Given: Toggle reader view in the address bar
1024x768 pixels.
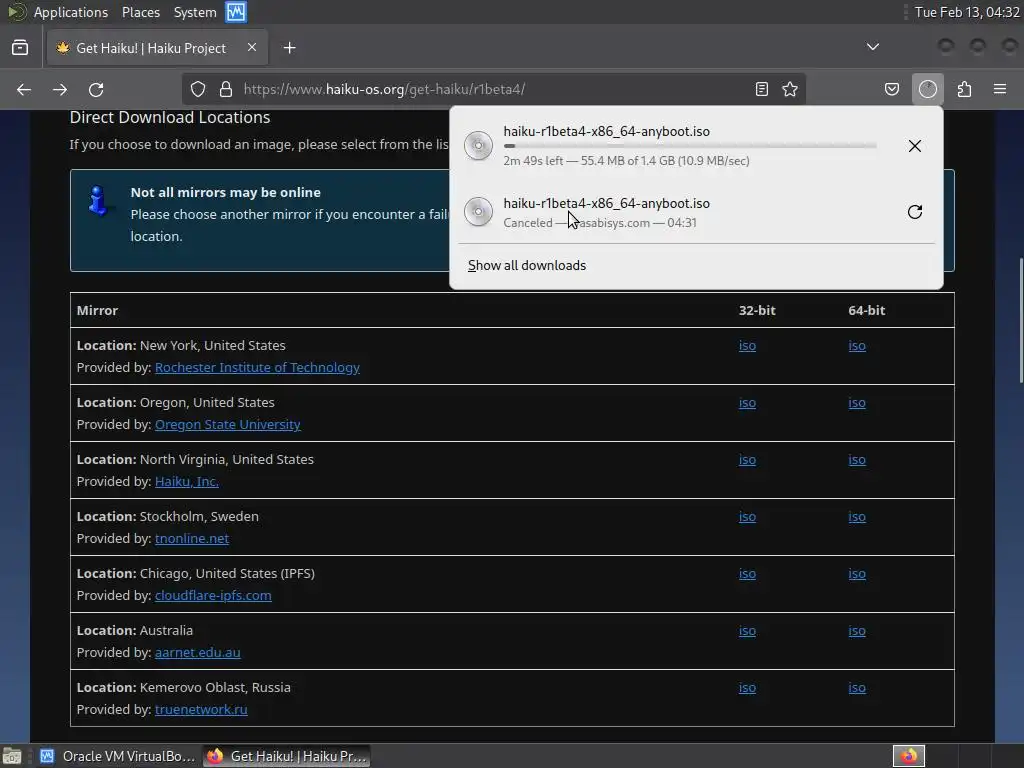Looking at the screenshot, I should pyautogui.click(x=761, y=89).
